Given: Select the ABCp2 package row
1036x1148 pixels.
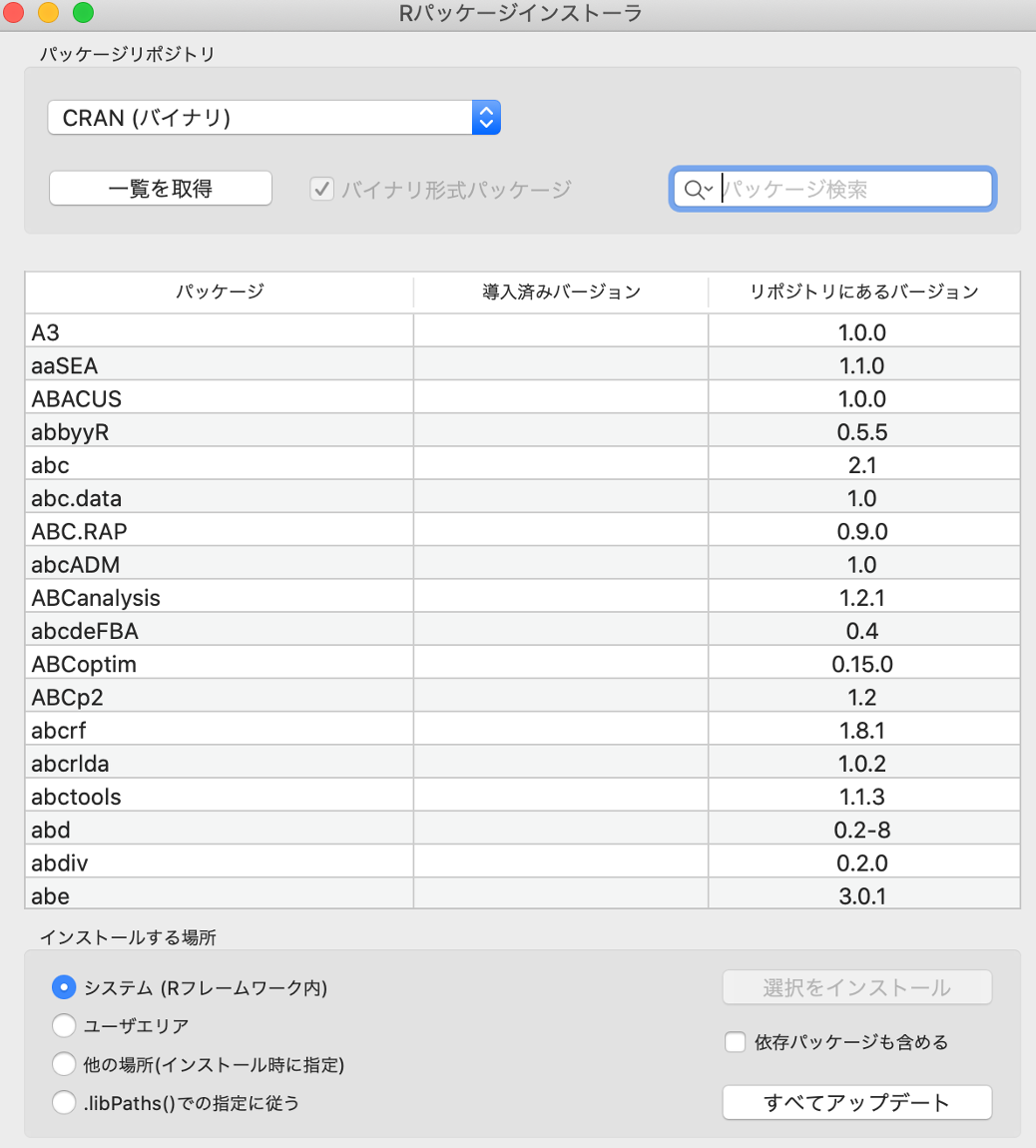Looking at the screenshot, I should point(523,698).
